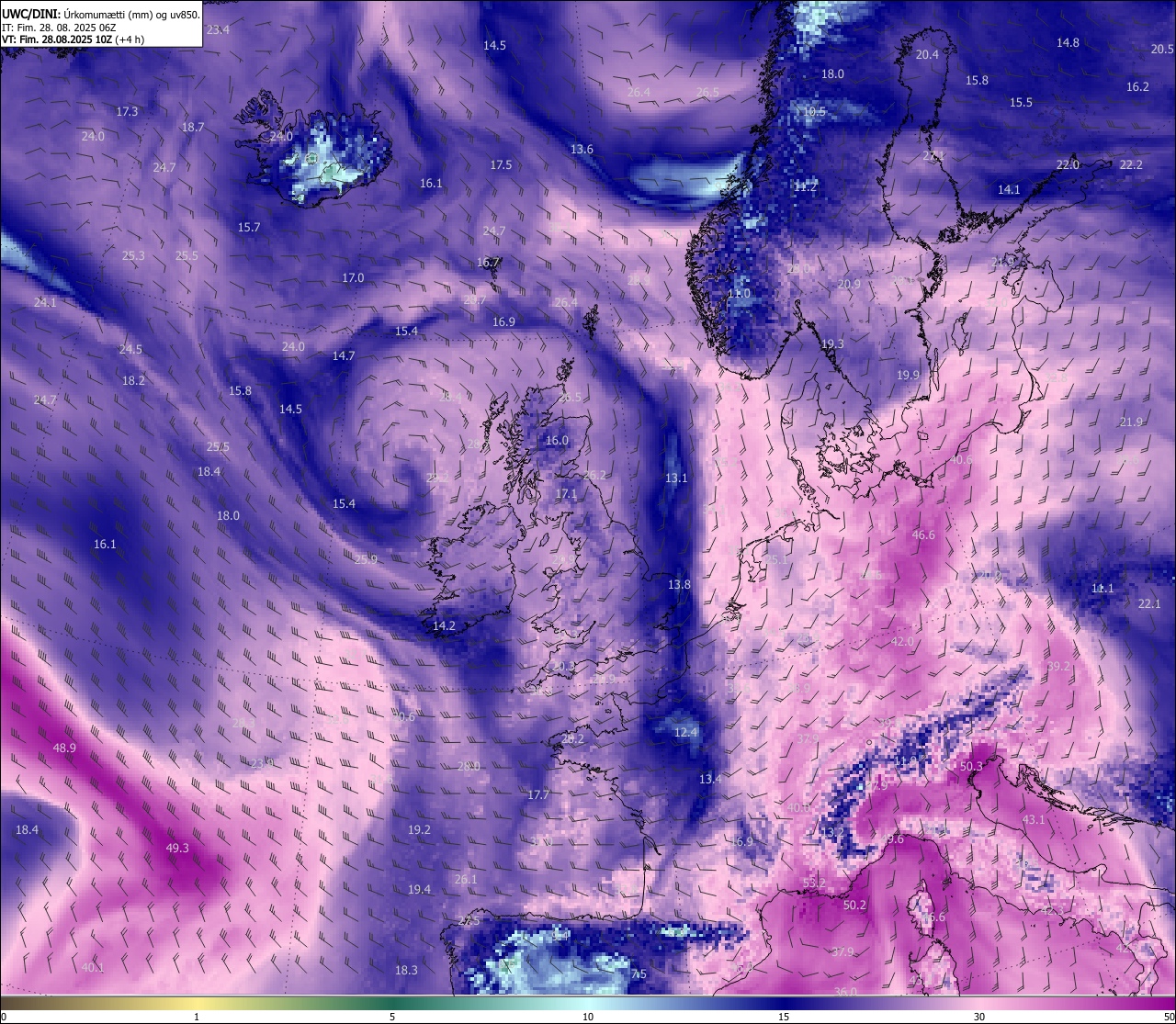
Task: Click the value 50.2 in the Mediterranean
Action: 854,905
